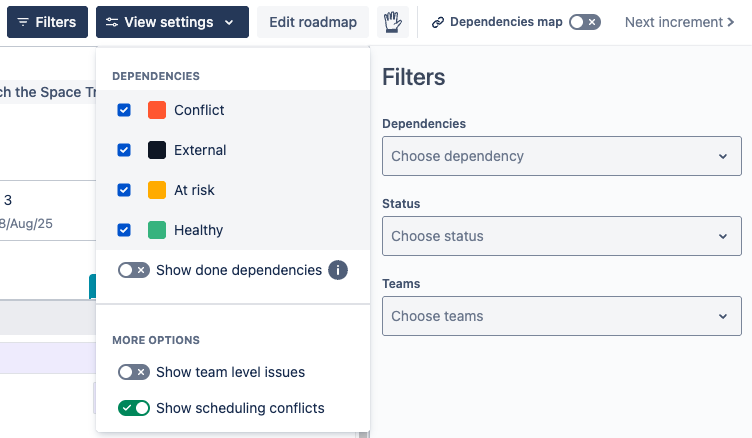Go to Next increment
The height and width of the screenshot is (438, 752).
tap(679, 22)
